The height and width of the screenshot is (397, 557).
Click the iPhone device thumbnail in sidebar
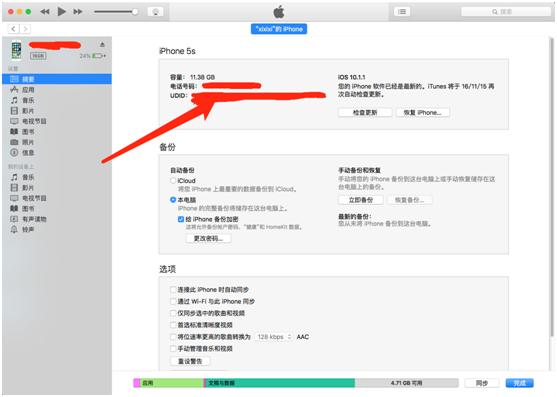tap(16, 50)
